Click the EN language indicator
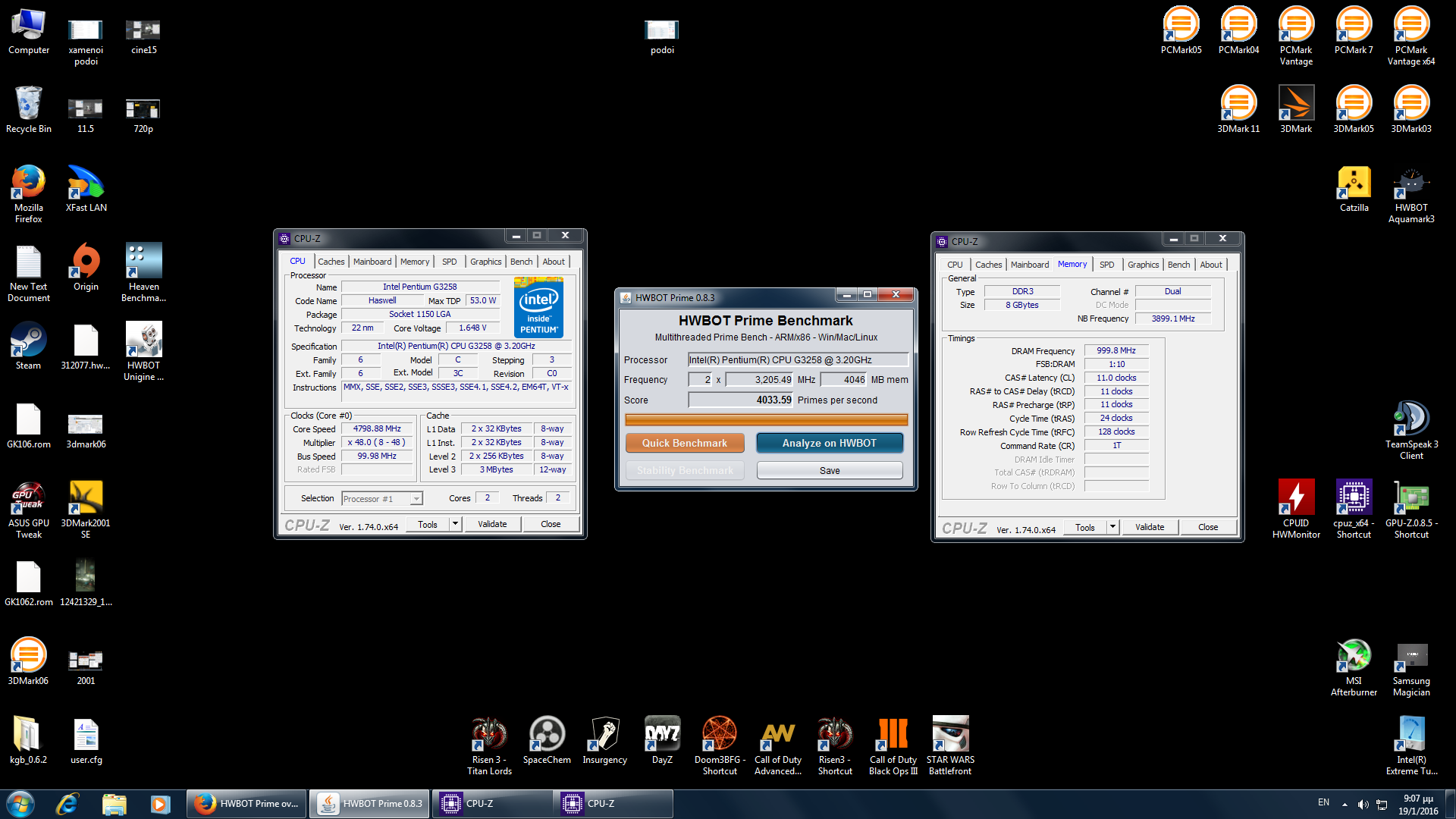Screen dimensions: 1456x819 tap(1323, 802)
